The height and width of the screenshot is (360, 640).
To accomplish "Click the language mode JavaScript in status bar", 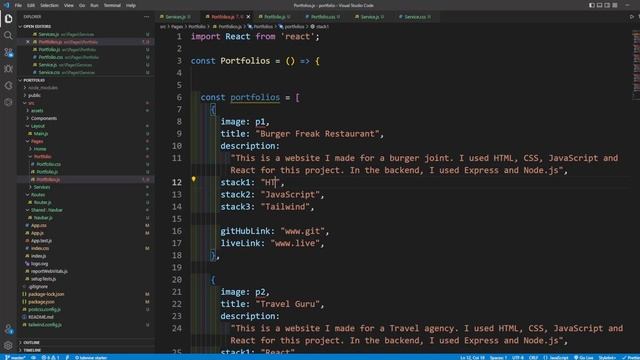I will 556,358.
